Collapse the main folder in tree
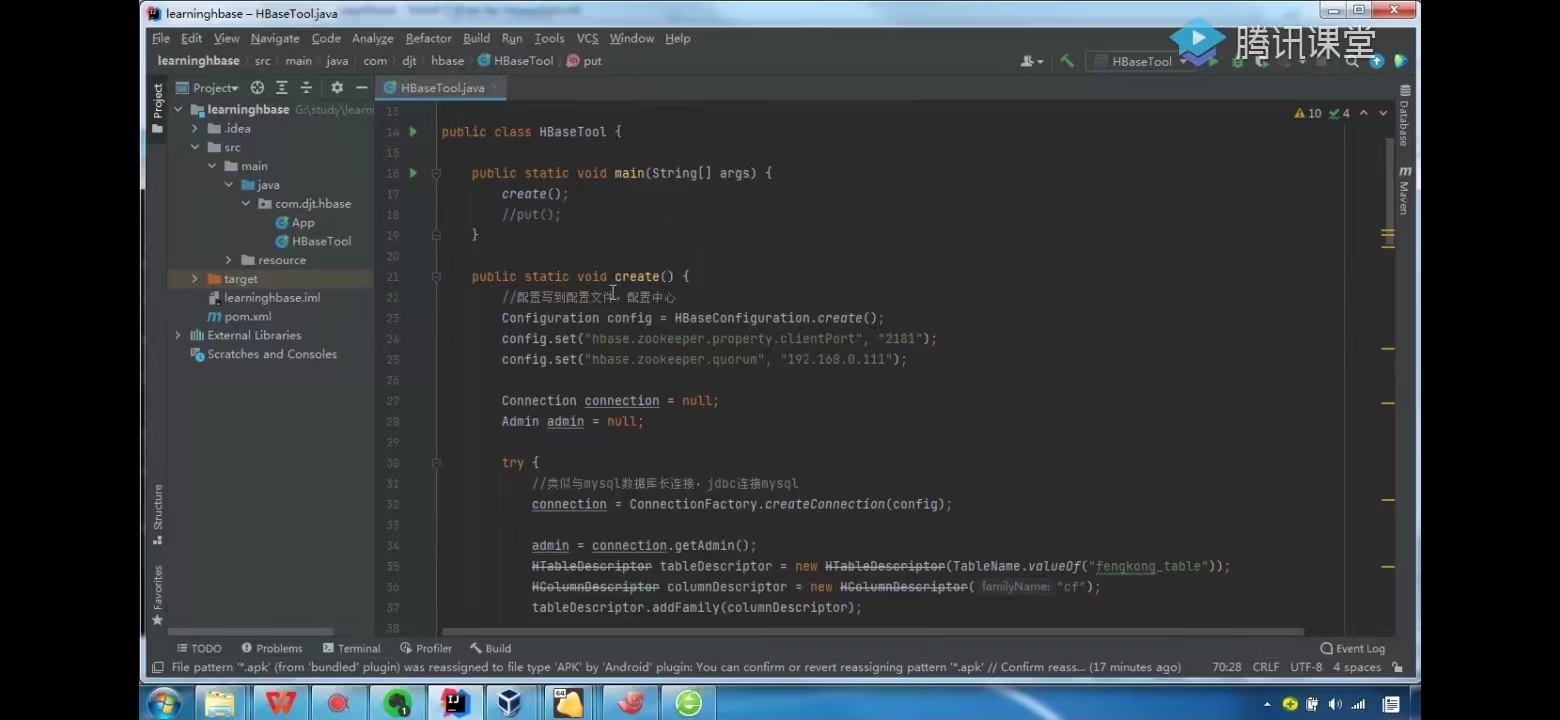1560x720 pixels. pos(212,166)
